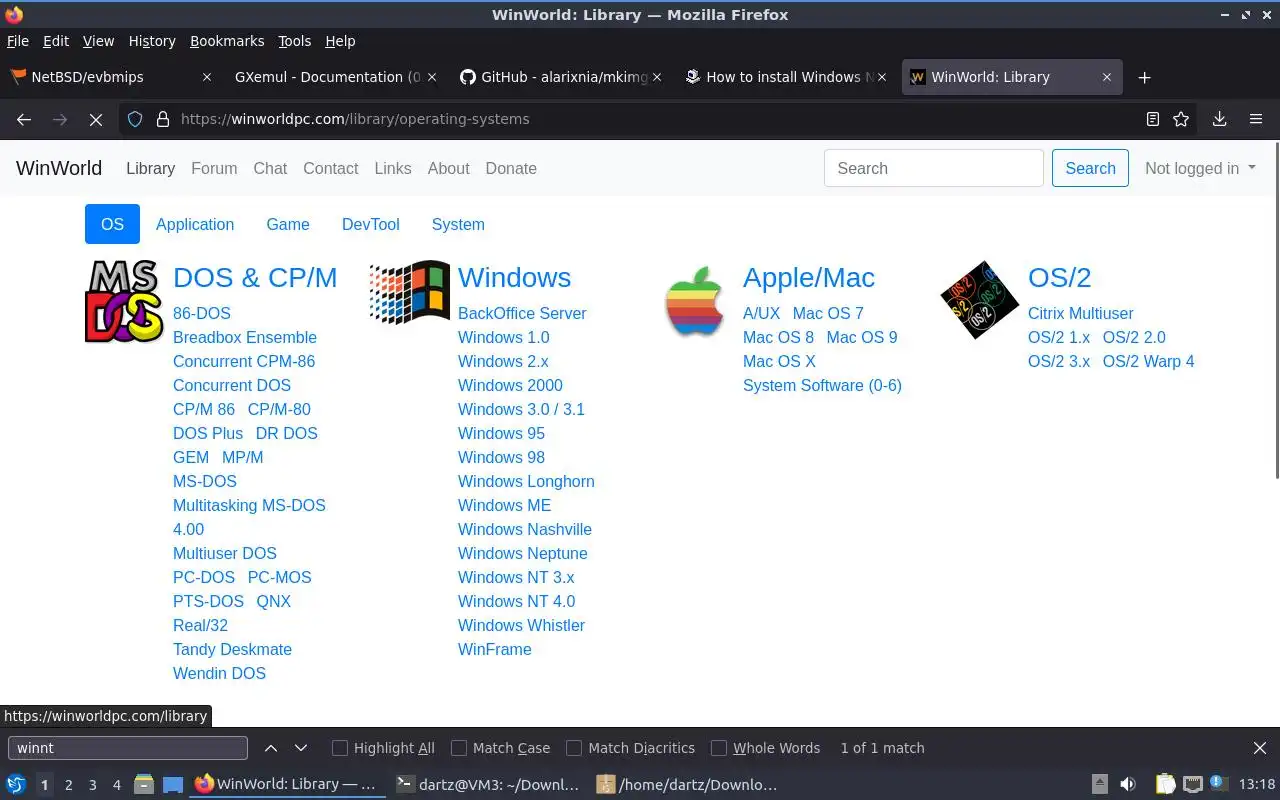Open a new browser tab
Viewport: 1280px width, 800px height.
coord(1145,77)
